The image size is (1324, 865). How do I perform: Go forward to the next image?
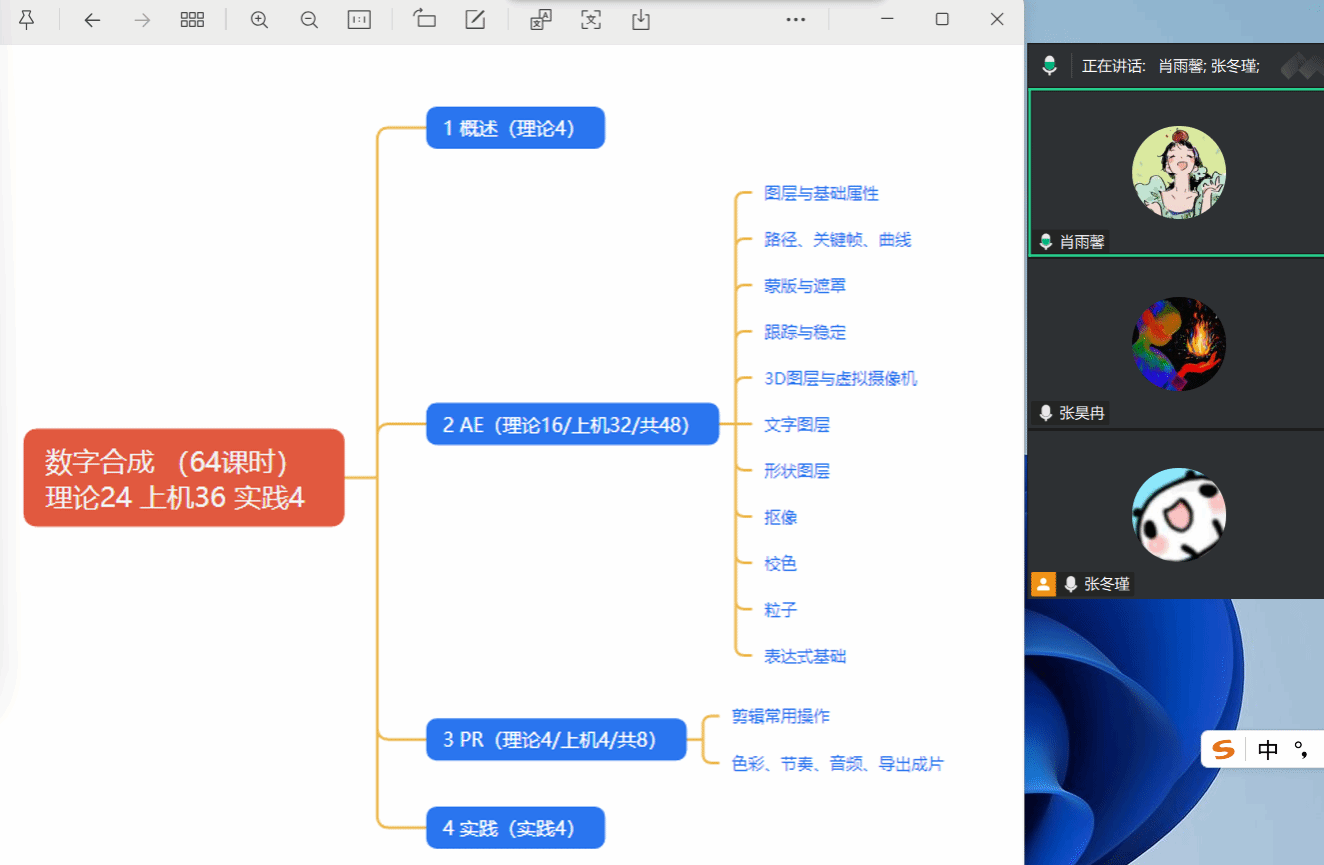tap(142, 20)
